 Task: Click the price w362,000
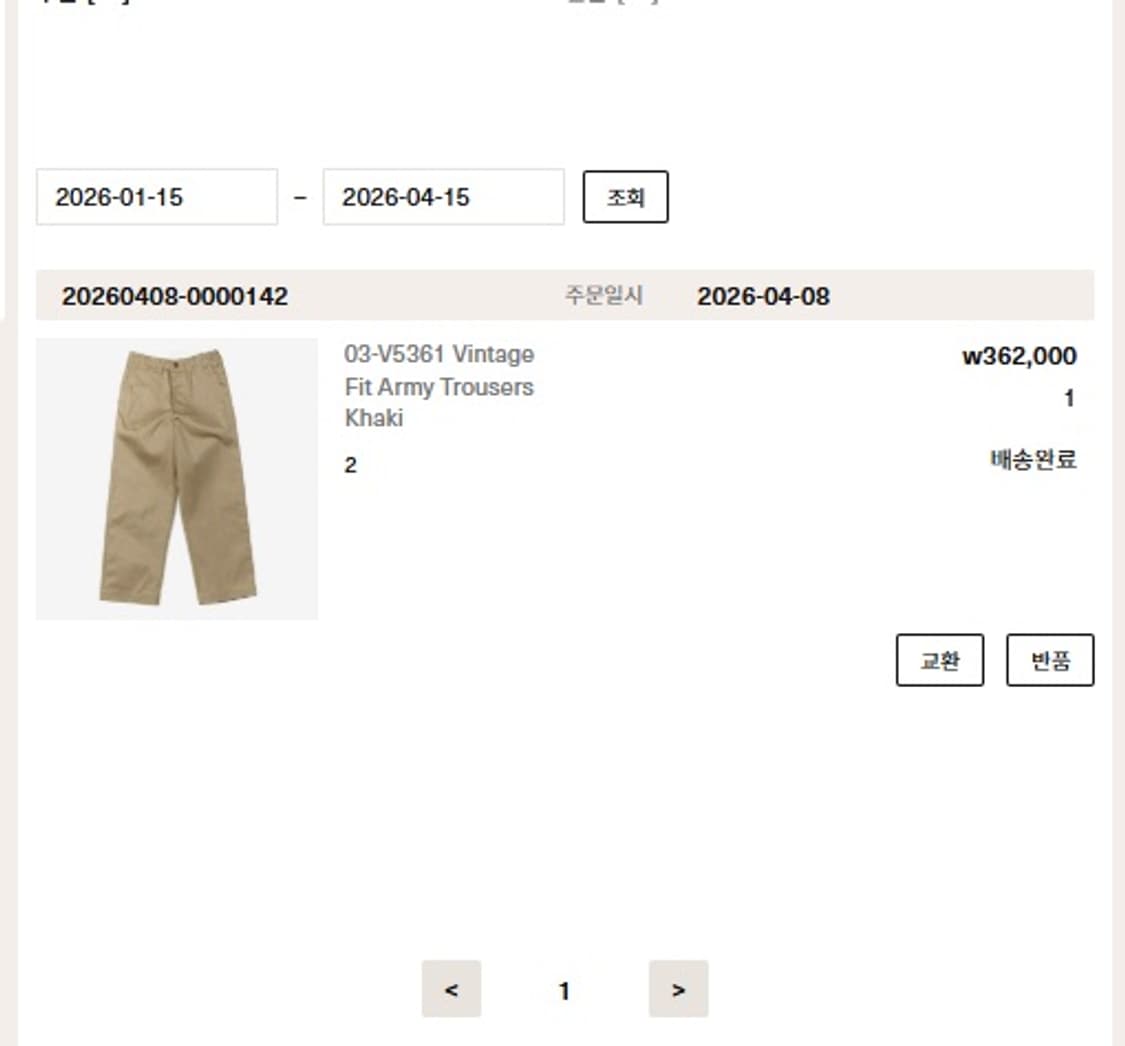coord(1020,356)
